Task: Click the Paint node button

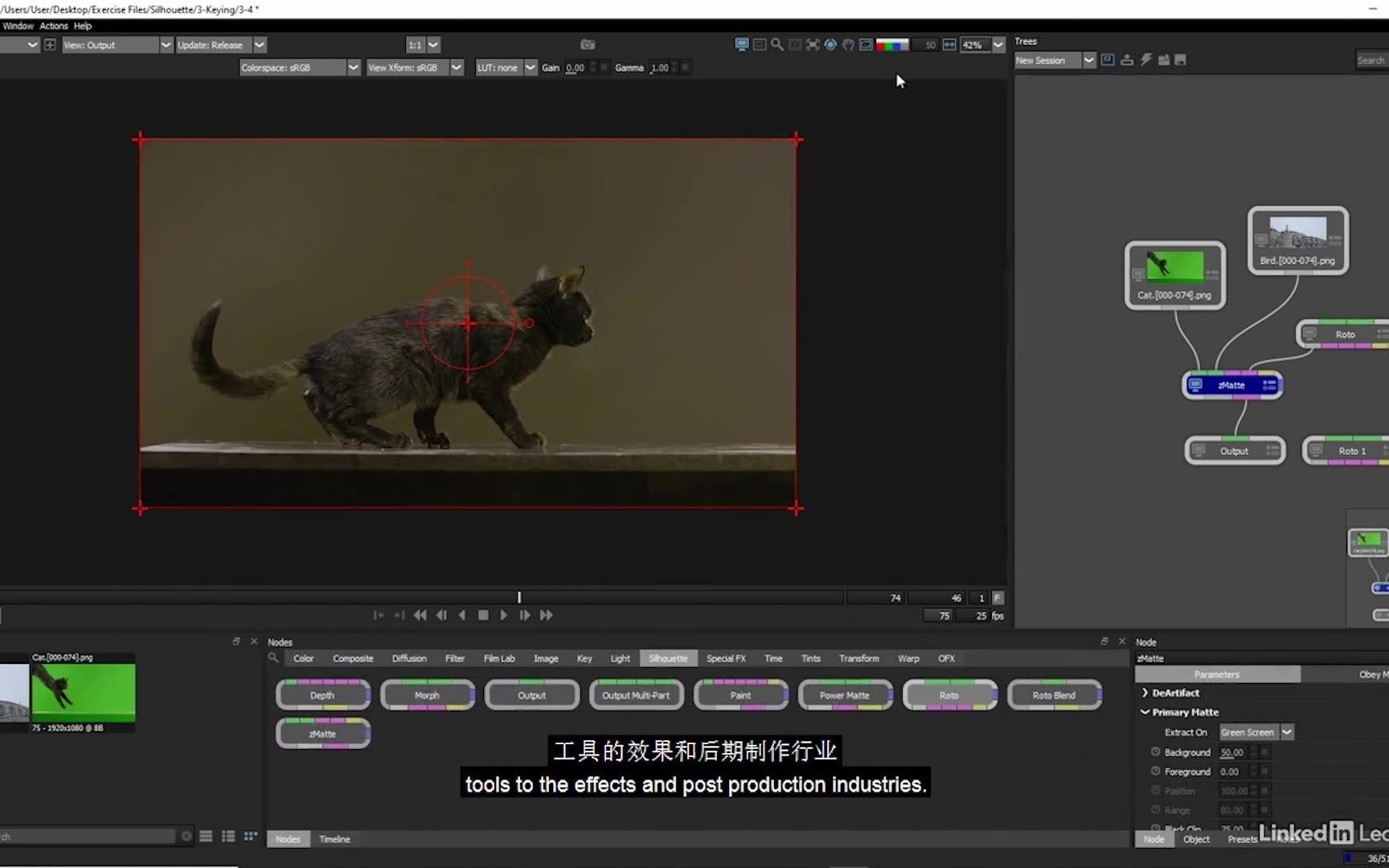Action: (740, 695)
